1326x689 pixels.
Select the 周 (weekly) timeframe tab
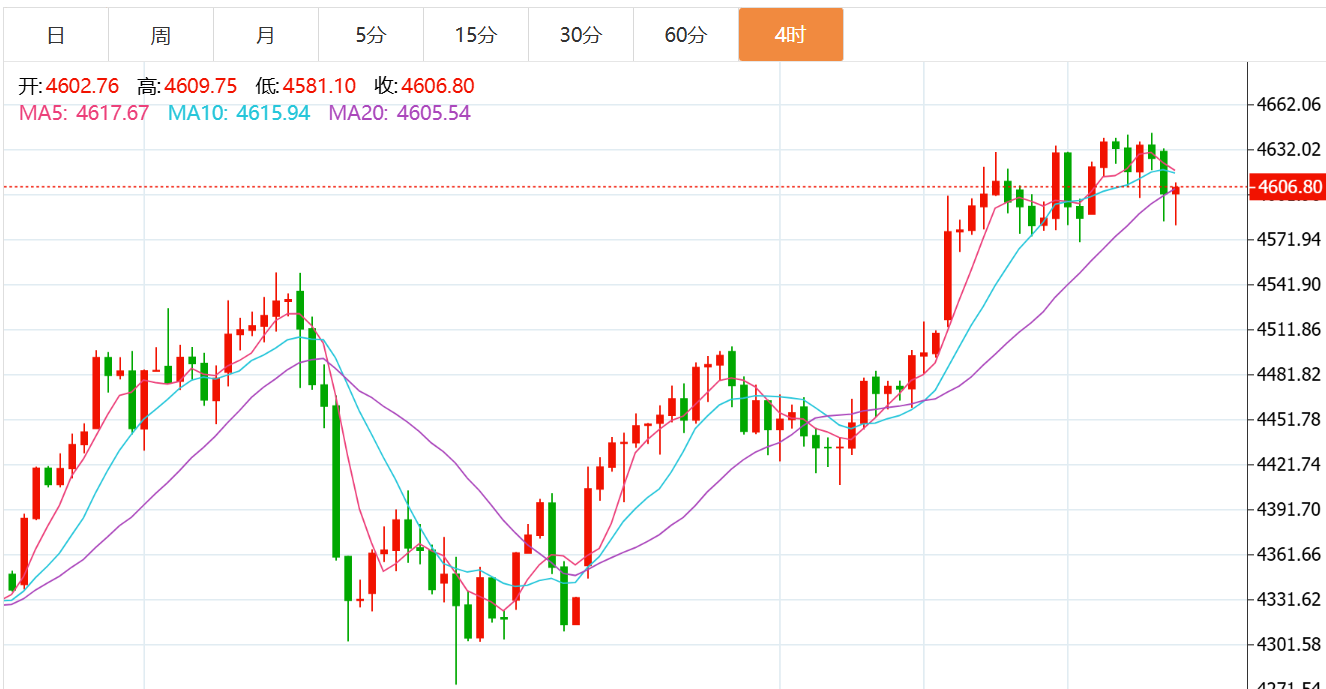[160, 35]
